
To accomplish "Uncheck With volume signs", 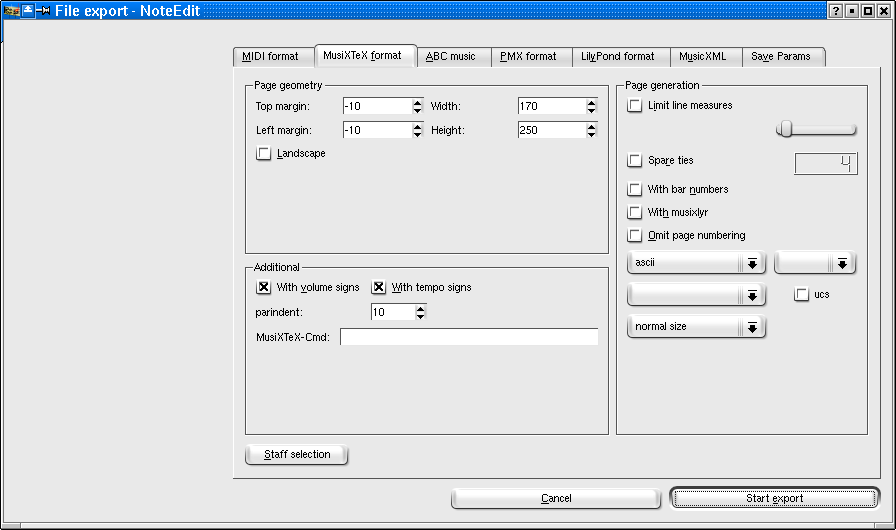I will (x=263, y=287).
